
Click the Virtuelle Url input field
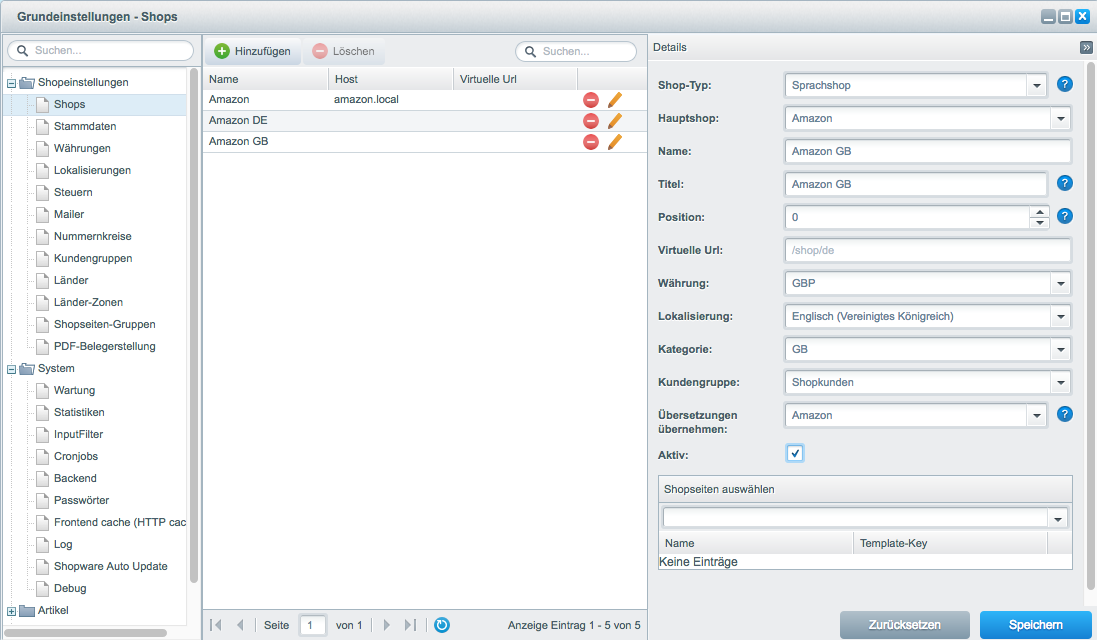pyautogui.click(x=927, y=251)
